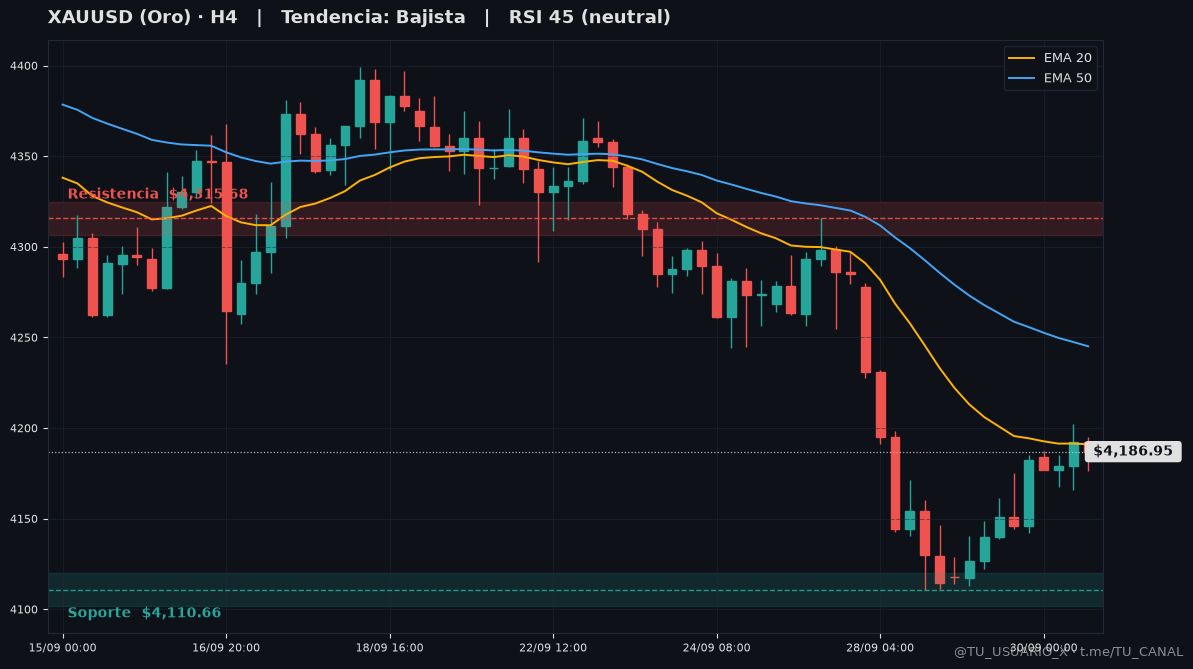The image size is (1193, 669).
Task: Click the 22/09 12:00 time axis label
Action: [553, 648]
